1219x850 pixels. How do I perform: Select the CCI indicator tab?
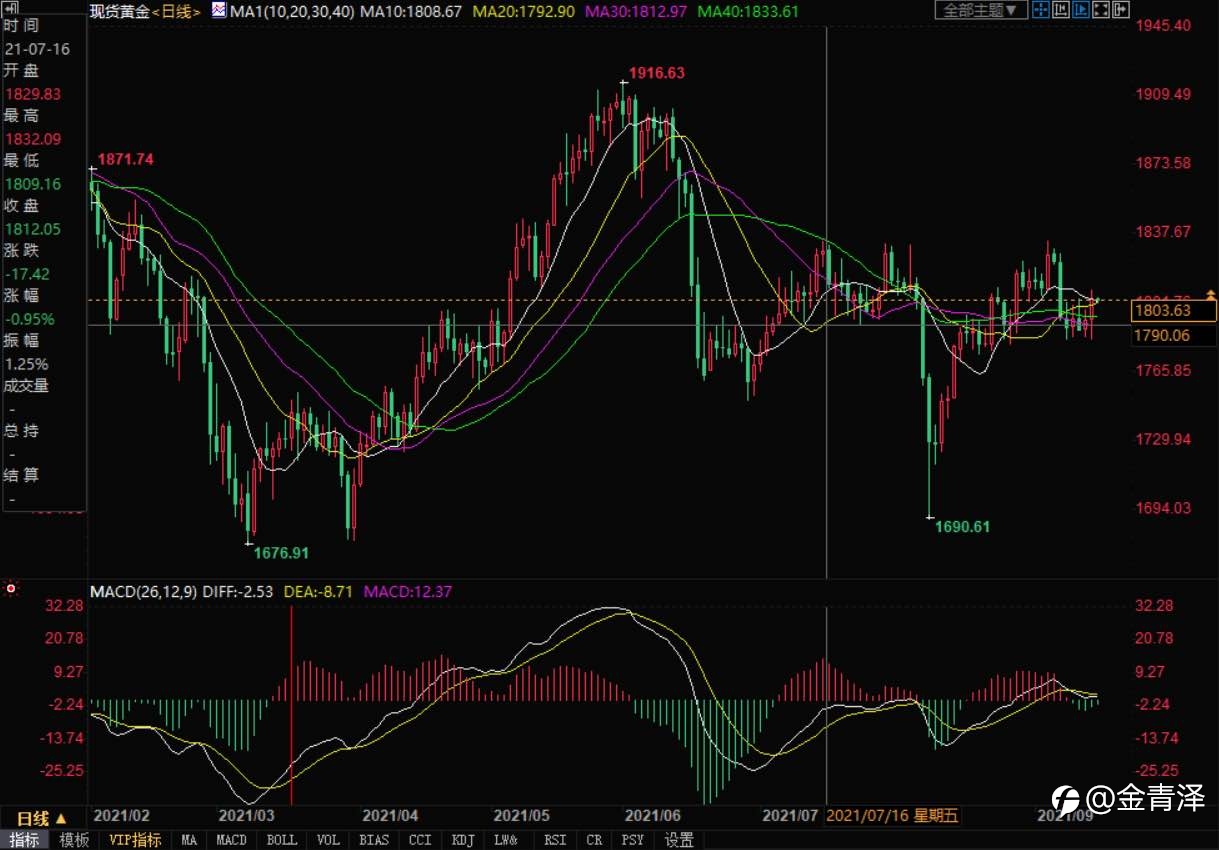point(421,840)
